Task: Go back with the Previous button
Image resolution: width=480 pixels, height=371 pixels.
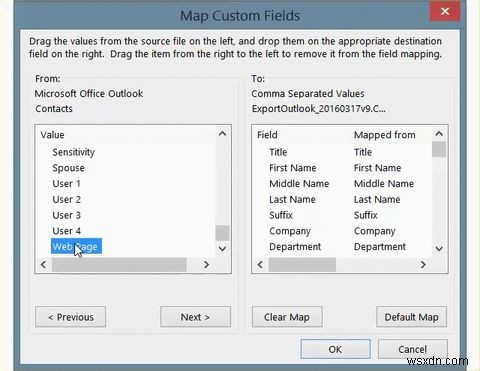Action: (71, 317)
